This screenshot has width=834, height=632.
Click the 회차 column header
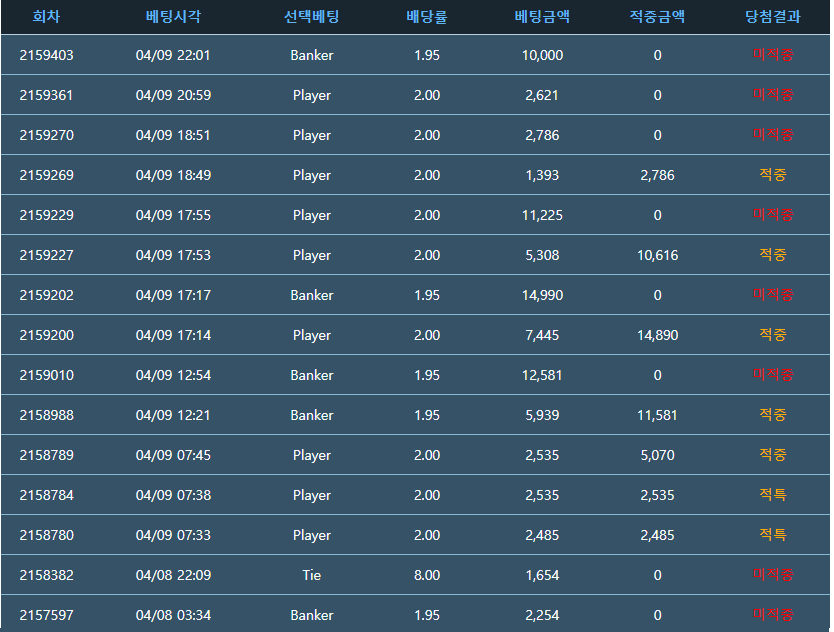pyautogui.click(x=46, y=17)
